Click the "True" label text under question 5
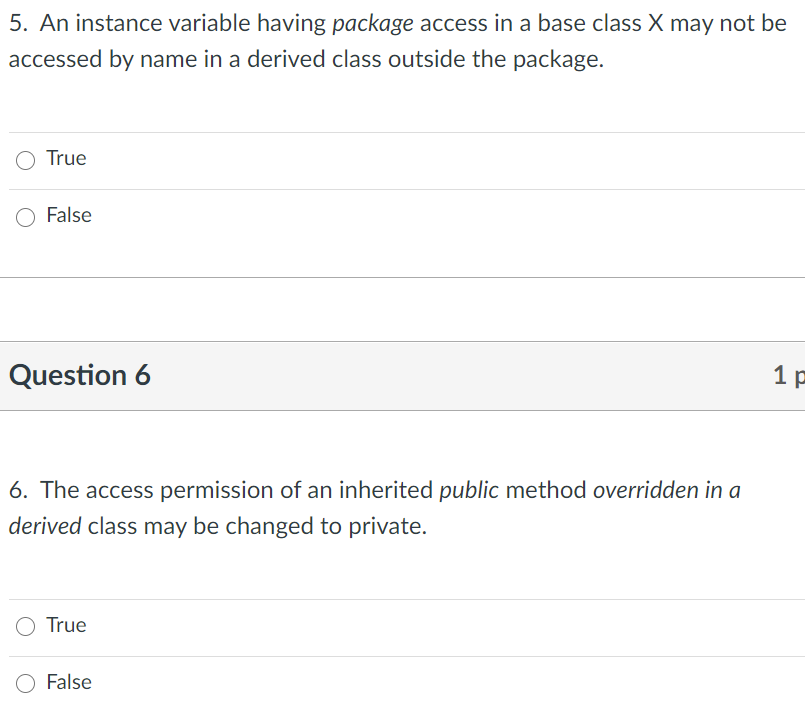 [66, 158]
